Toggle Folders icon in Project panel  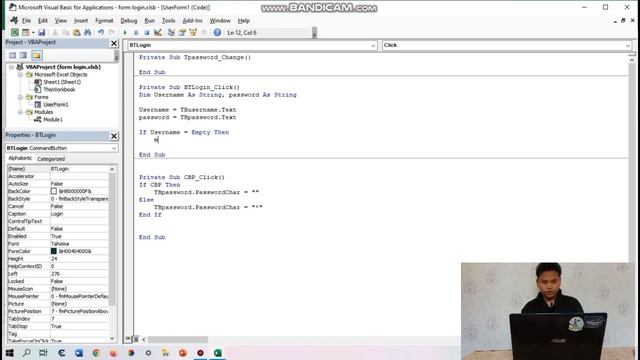click(37, 56)
